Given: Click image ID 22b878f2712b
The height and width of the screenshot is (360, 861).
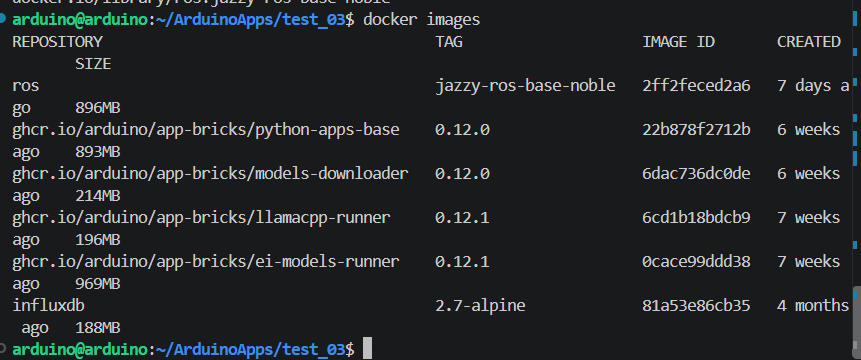Looking at the screenshot, I should click(x=696, y=130).
